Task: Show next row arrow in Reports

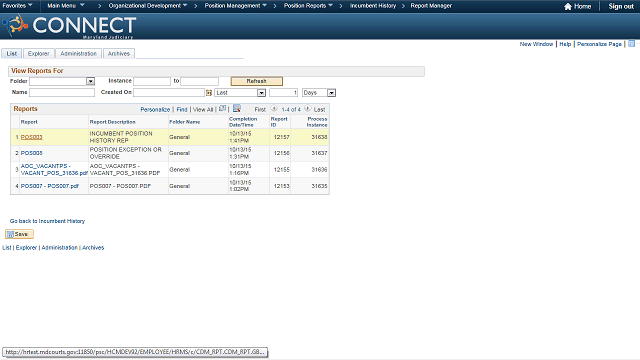Action: (x=307, y=109)
